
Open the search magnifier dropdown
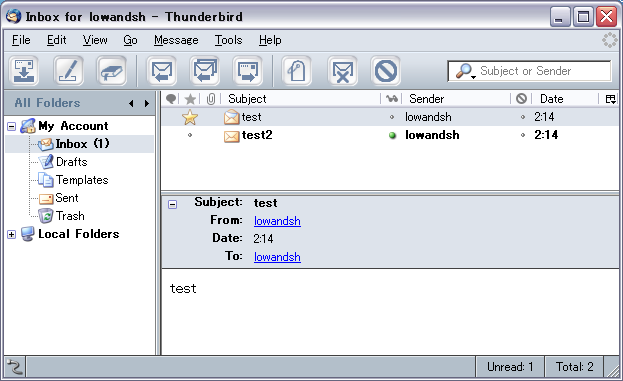465,72
